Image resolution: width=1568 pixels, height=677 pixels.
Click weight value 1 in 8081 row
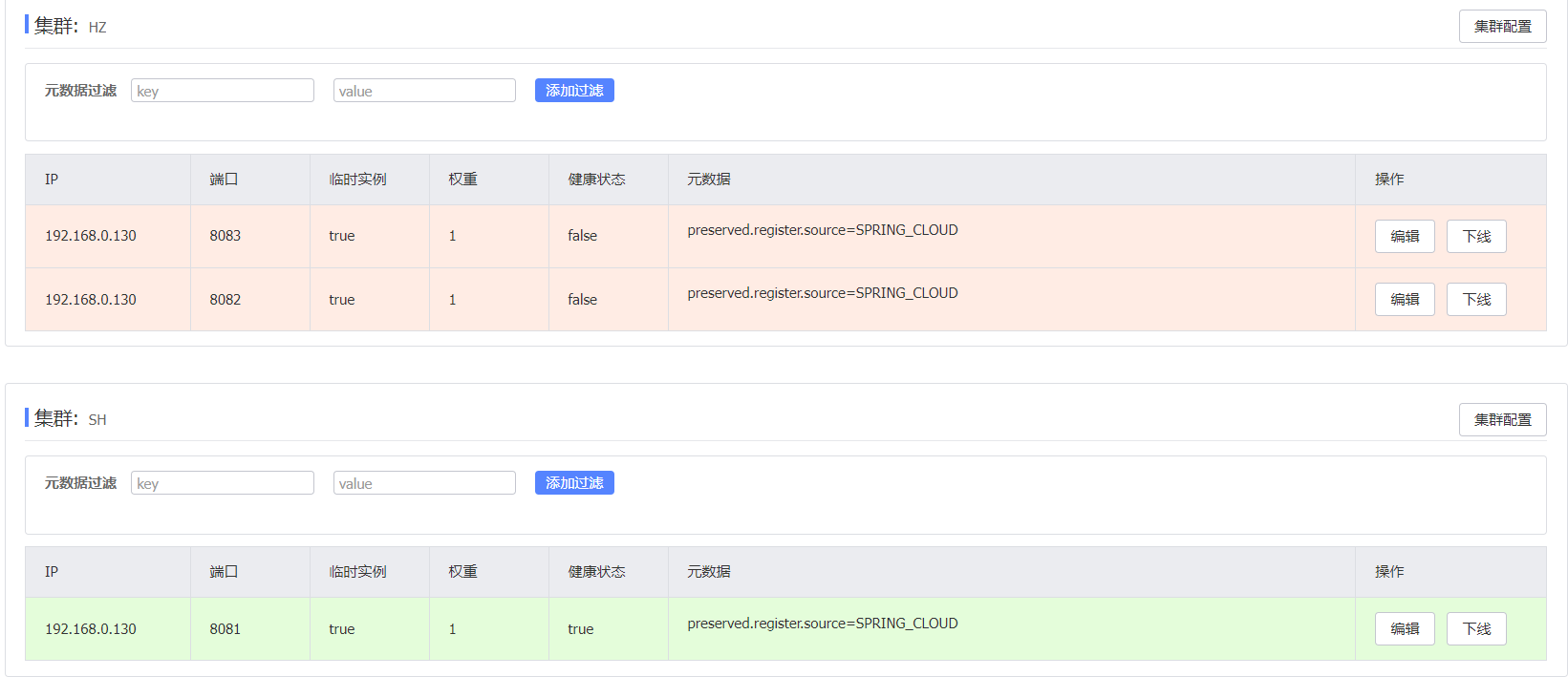click(452, 629)
